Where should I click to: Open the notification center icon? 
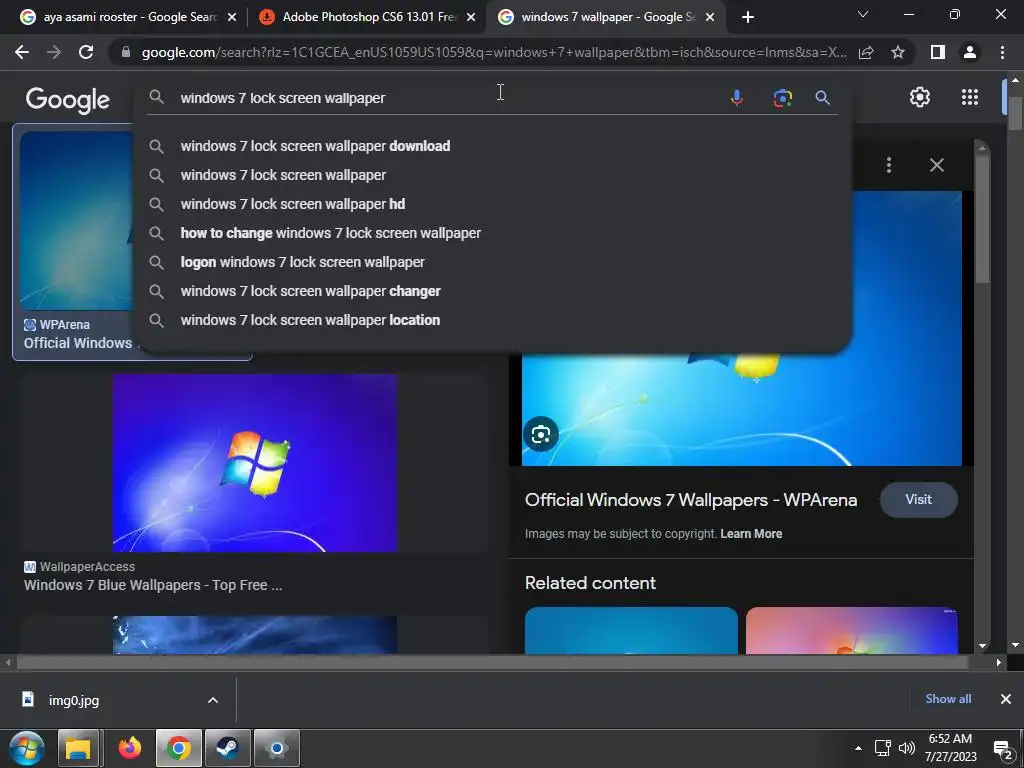[x=1002, y=748]
